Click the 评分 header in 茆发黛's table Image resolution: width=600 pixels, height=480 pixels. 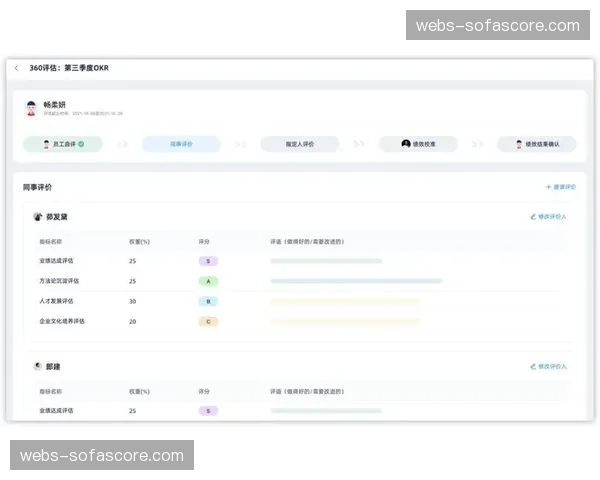pos(204,242)
